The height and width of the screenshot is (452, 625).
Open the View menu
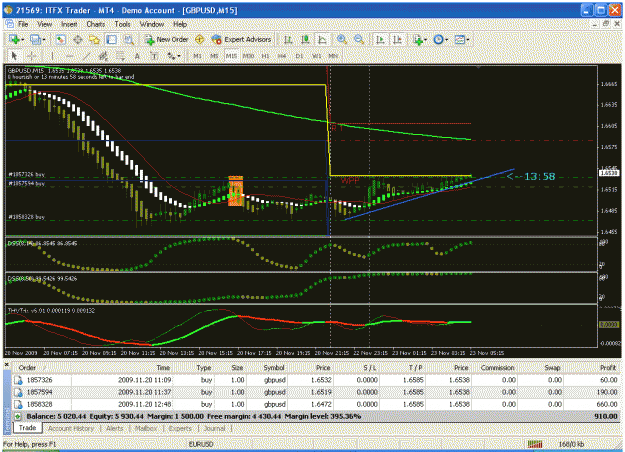point(45,24)
